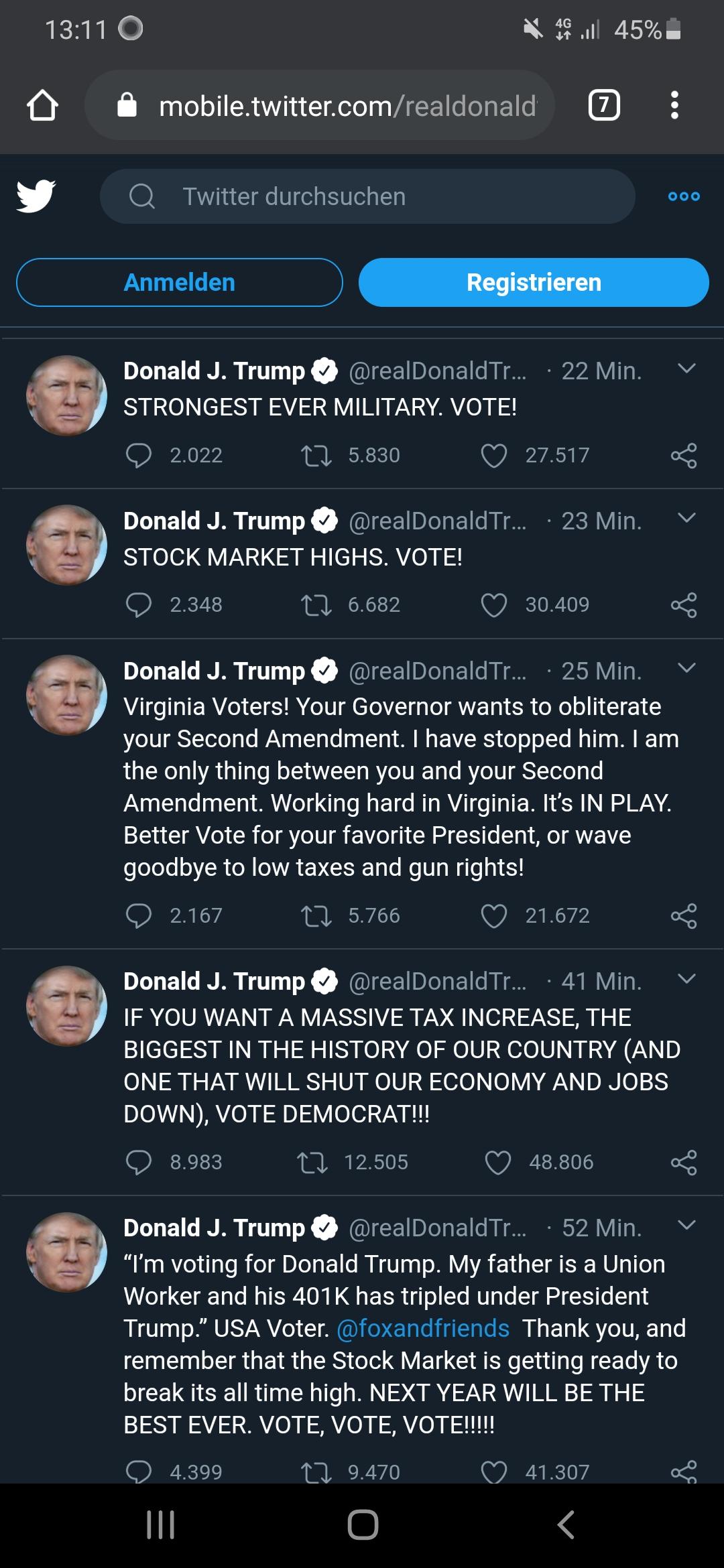Retweet the STOCK MARKET HIGHS tweet
724x1568 pixels.
[x=316, y=605]
